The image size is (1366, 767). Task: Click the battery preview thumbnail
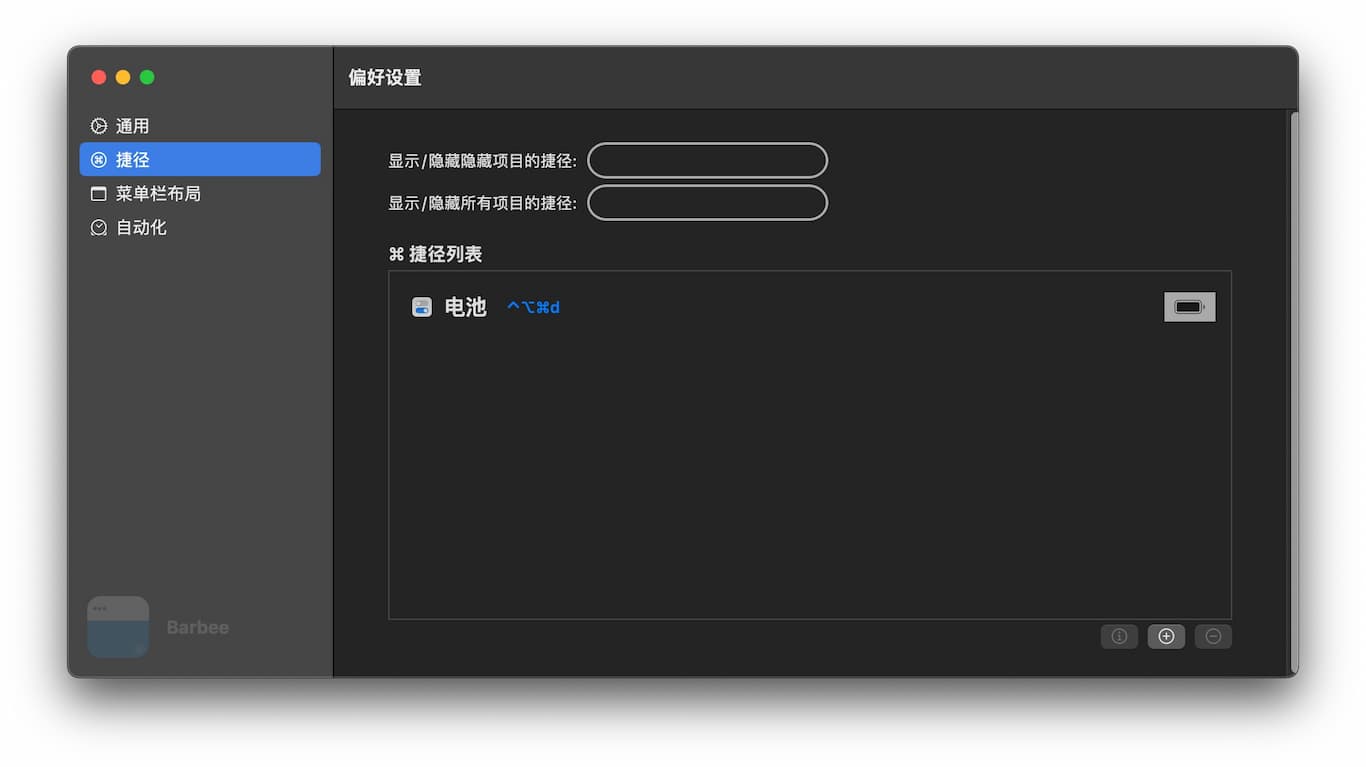click(1189, 307)
